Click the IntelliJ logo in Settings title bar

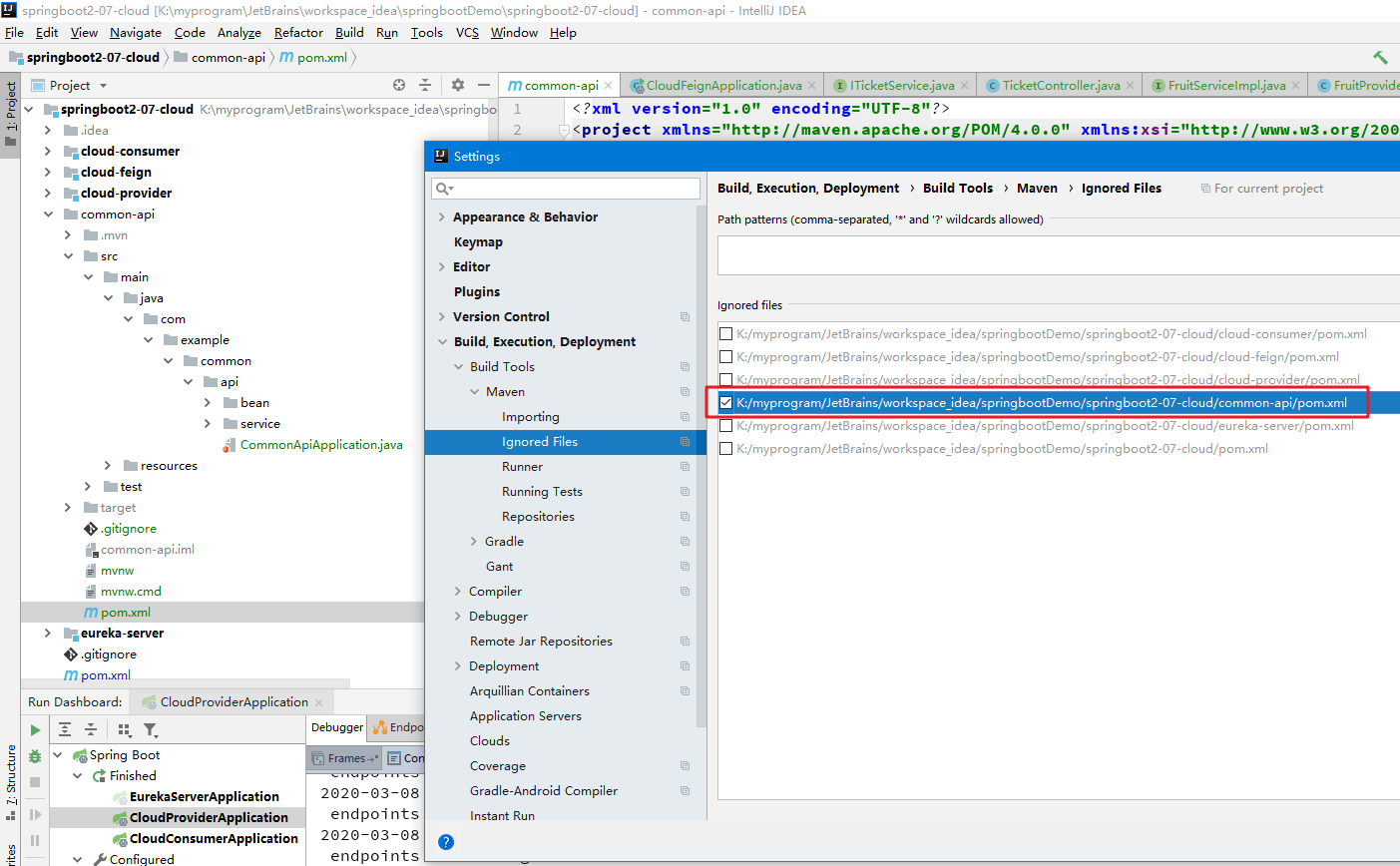click(440, 156)
